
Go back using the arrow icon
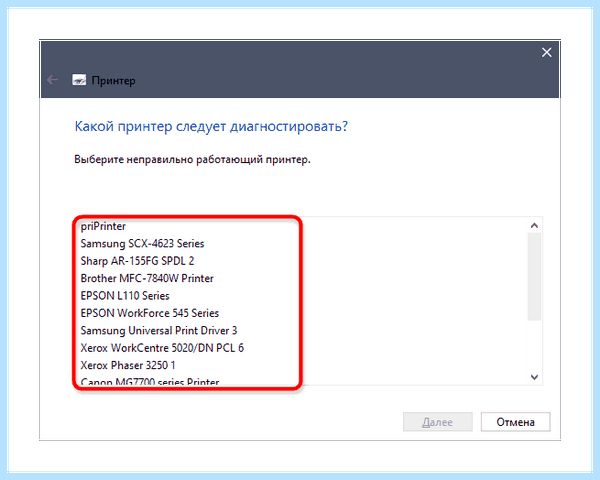[x=52, y=80]
